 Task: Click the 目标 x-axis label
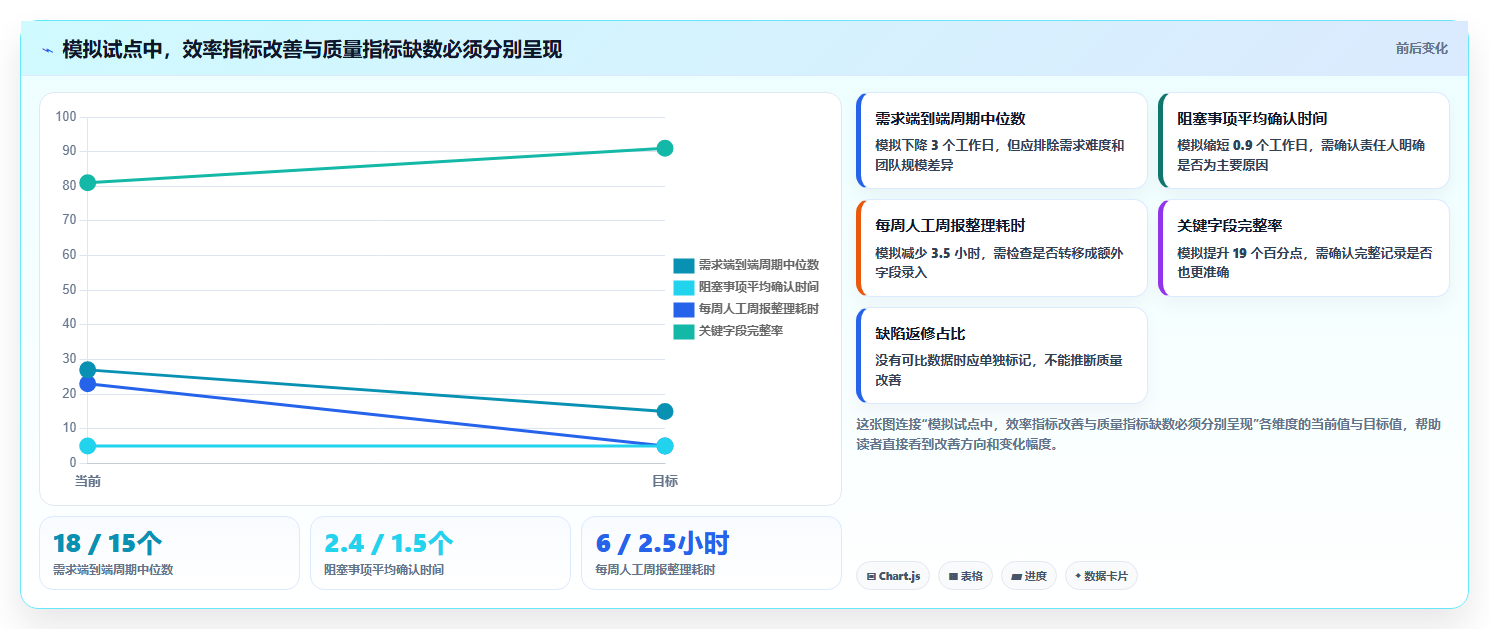click(665, 481)
